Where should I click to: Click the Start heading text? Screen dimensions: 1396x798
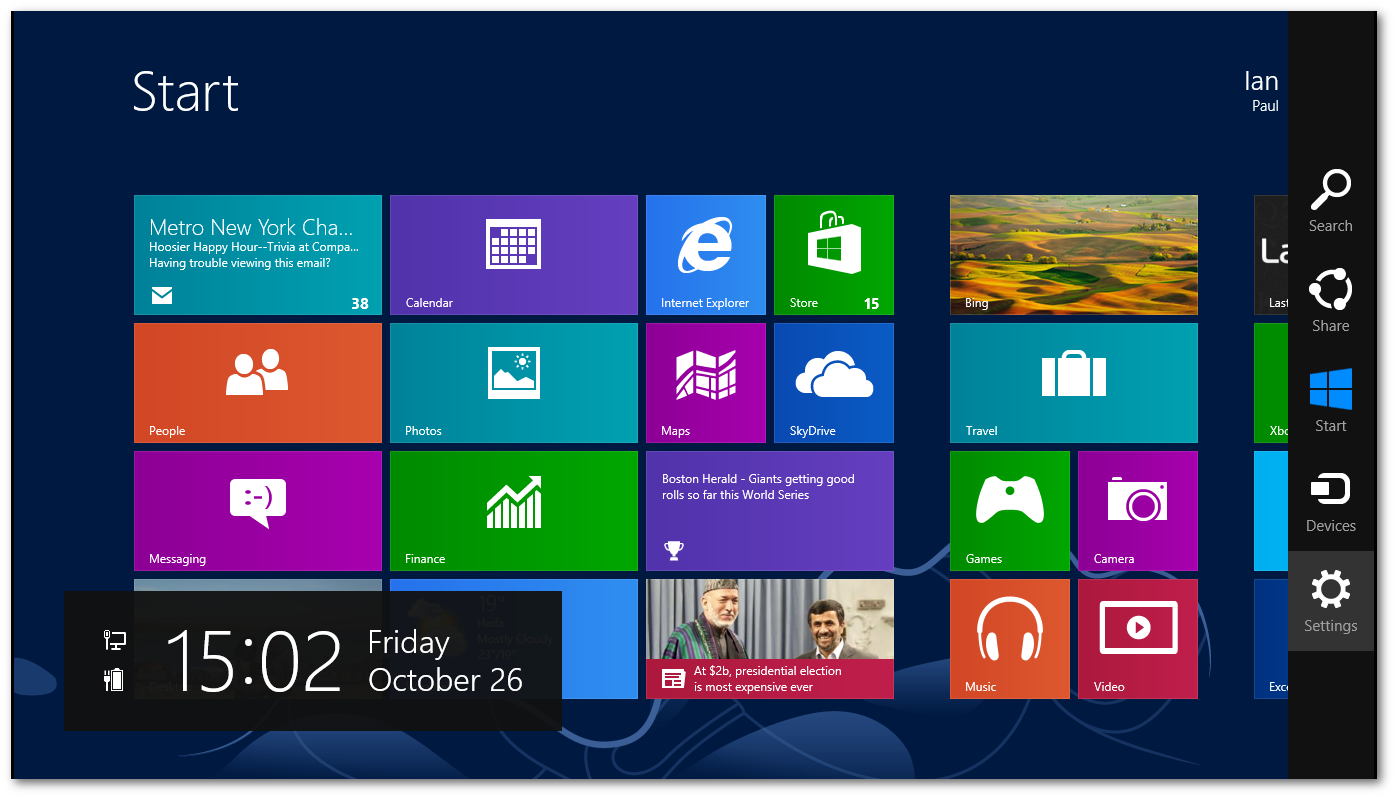tap(186, 92)
